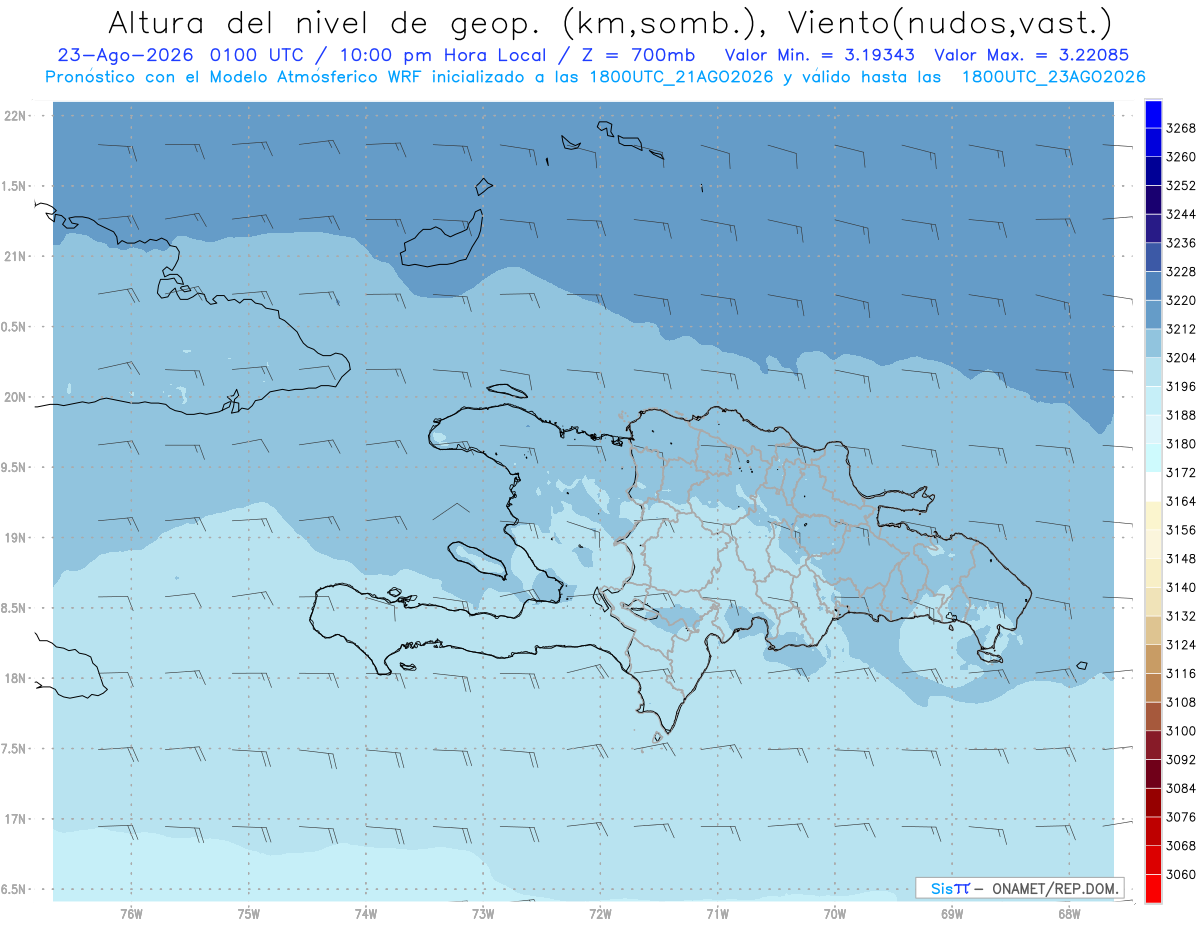Click the '3236' color scale value
The height and width of the screenshot is (927, 1200).
tap(1181, 243)
